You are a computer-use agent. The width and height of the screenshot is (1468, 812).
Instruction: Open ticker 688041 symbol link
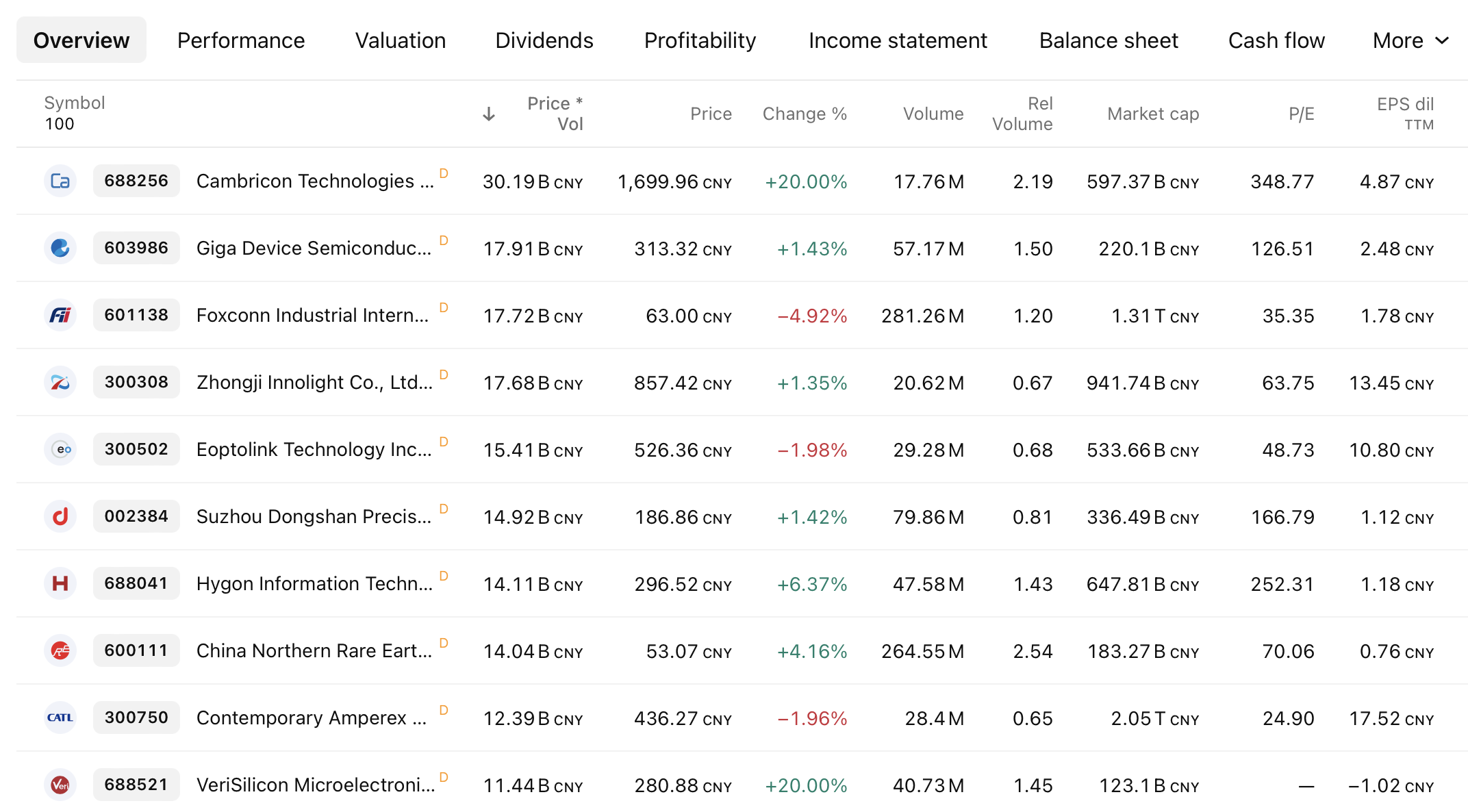pos(136,583)
